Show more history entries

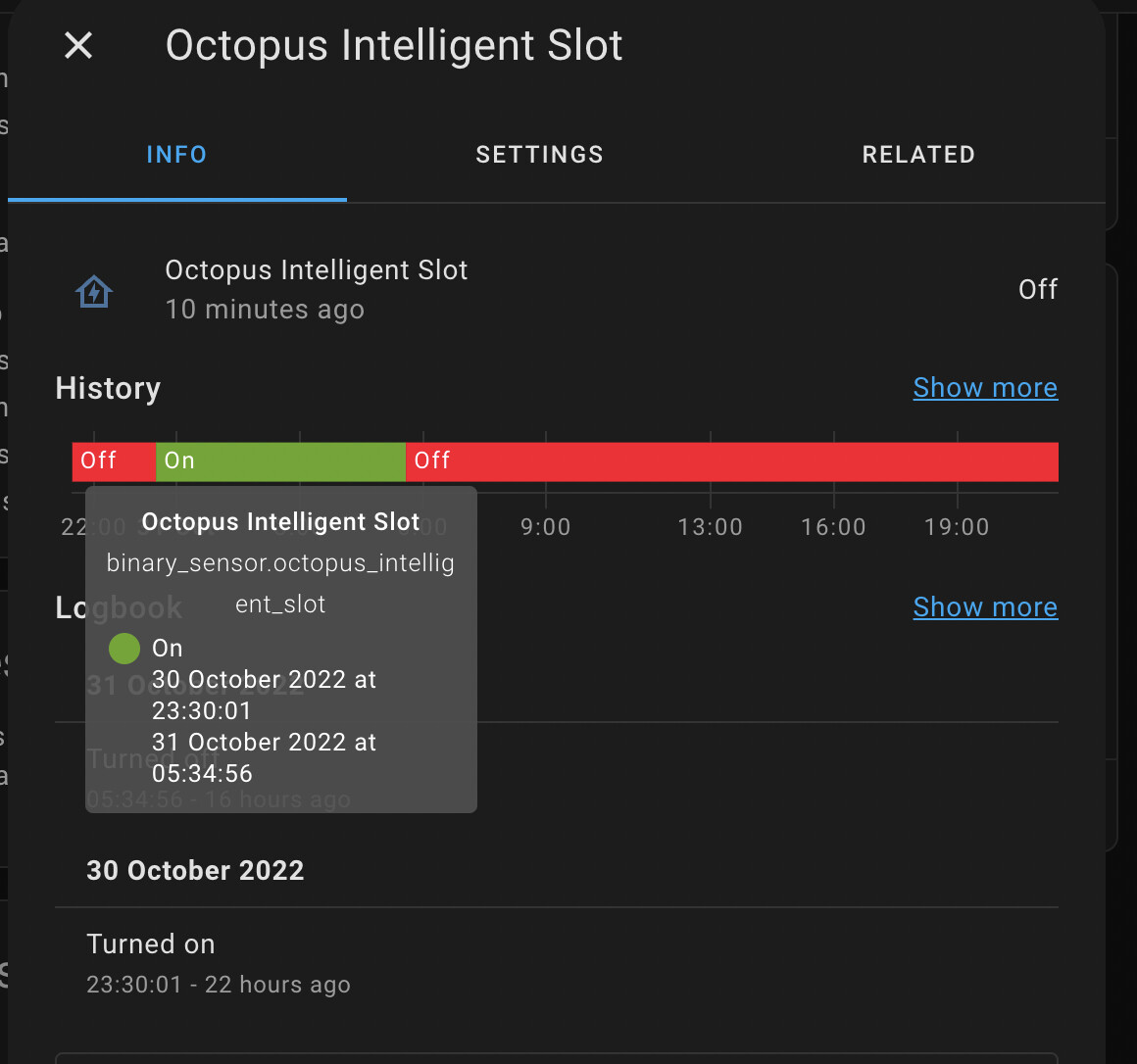(985, 387)
